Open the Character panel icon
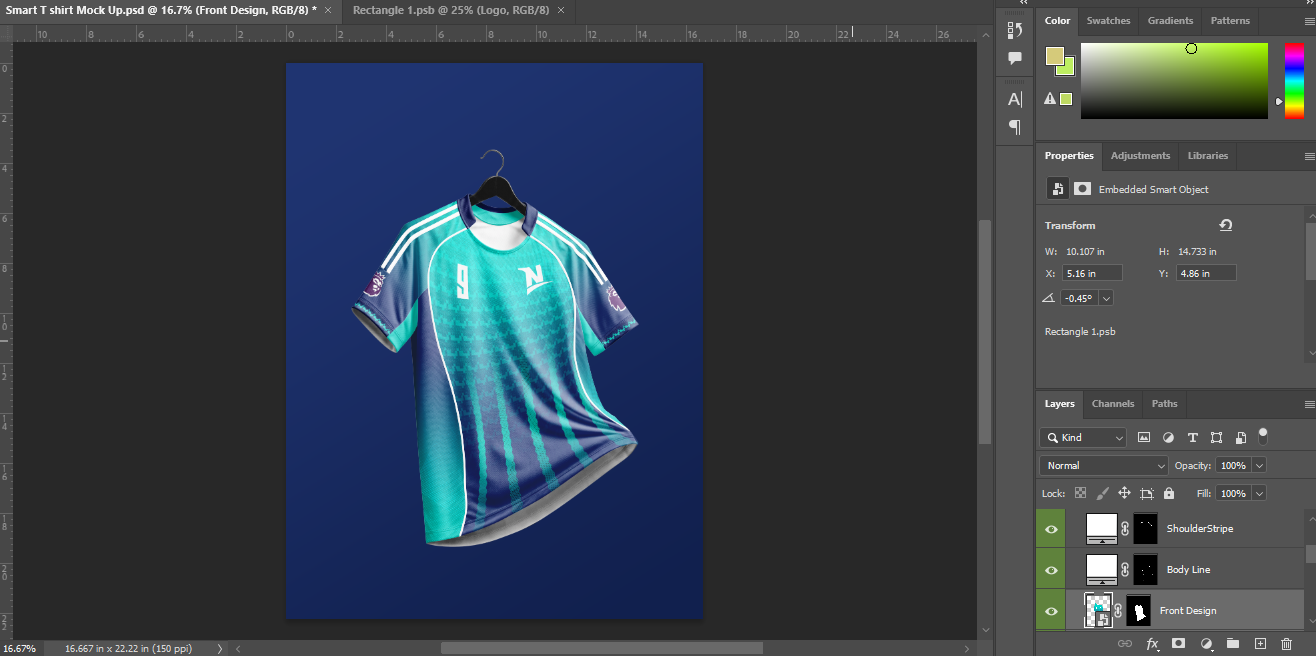 [1015, 99]
